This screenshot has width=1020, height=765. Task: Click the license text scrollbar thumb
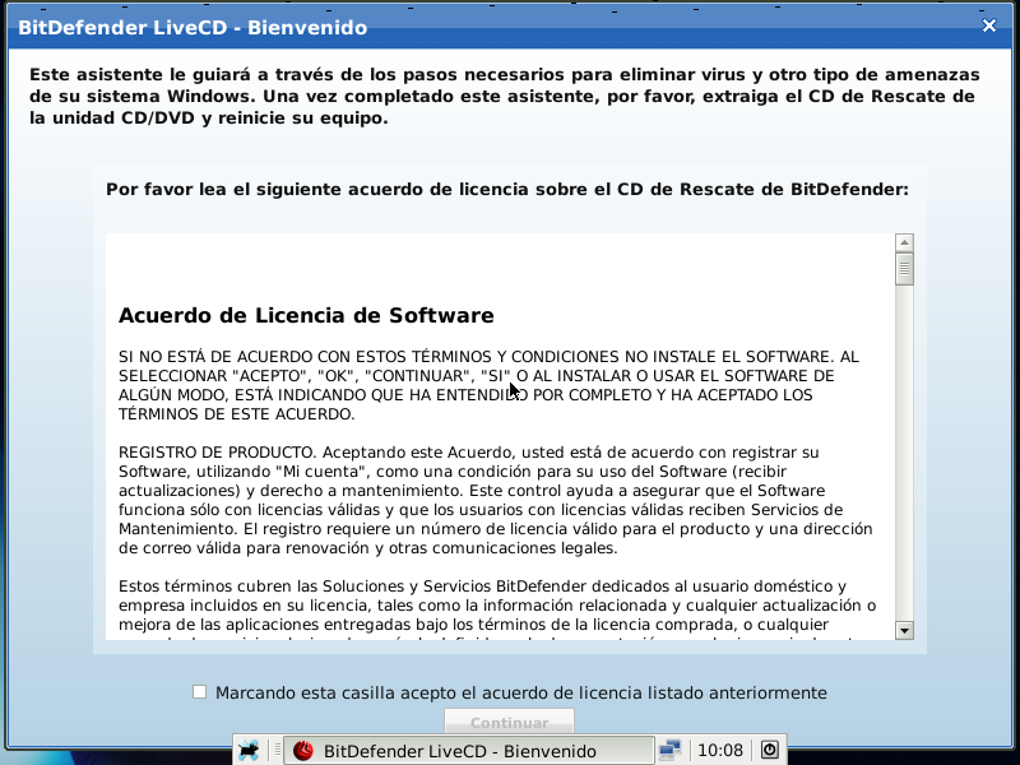[904, 268]
